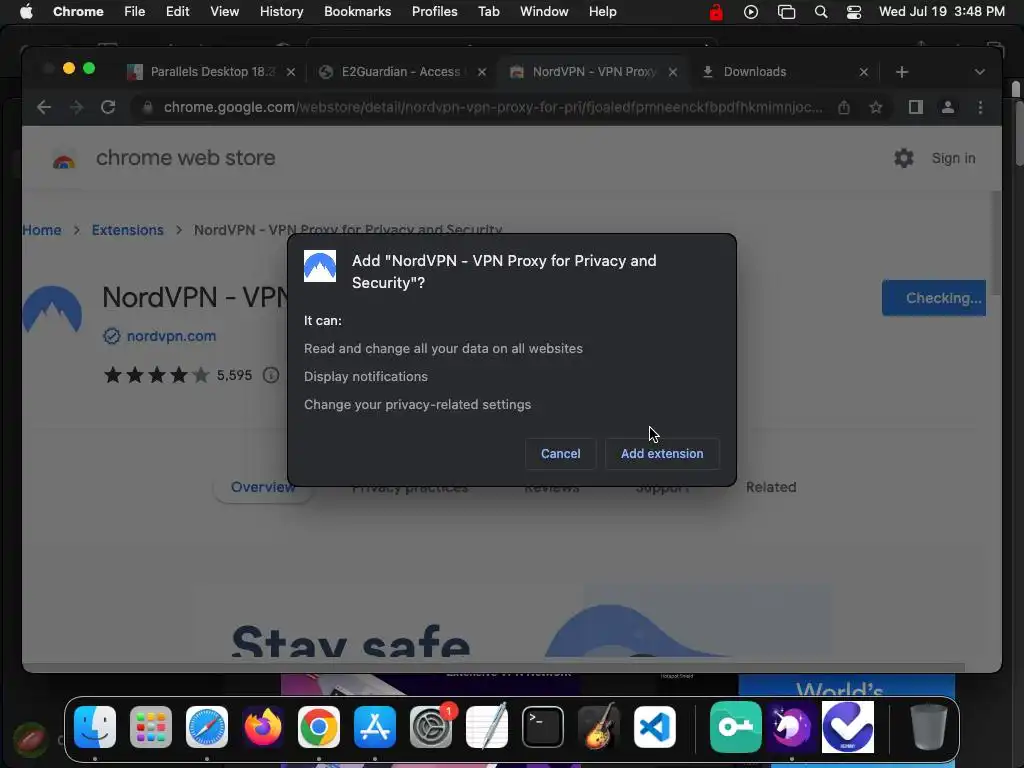This screenshot has width=1024, height=768.
Task: Click Add extension in the dialog
Action: click(x=662, y=453)
